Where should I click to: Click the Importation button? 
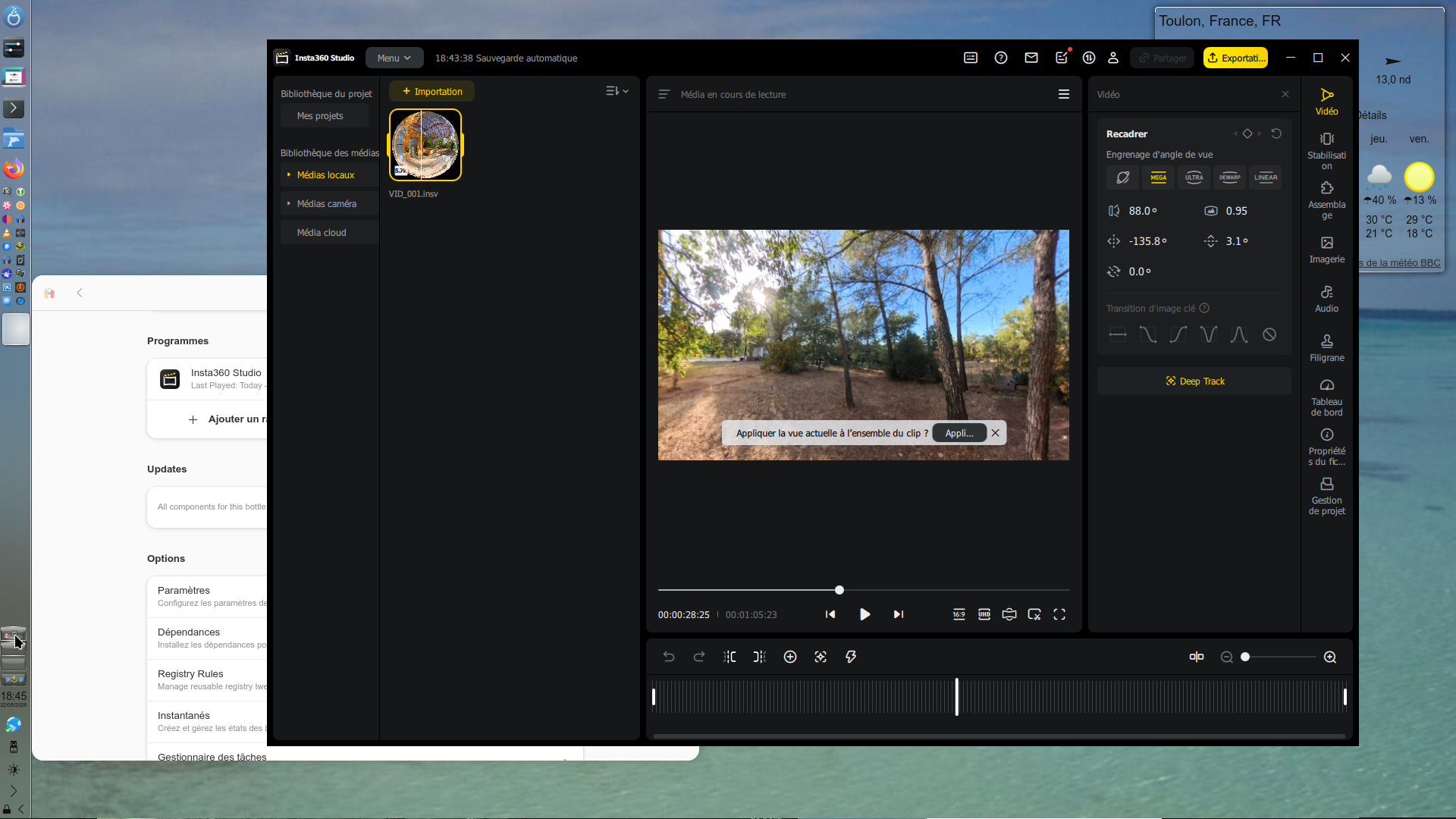pos(432,91)
